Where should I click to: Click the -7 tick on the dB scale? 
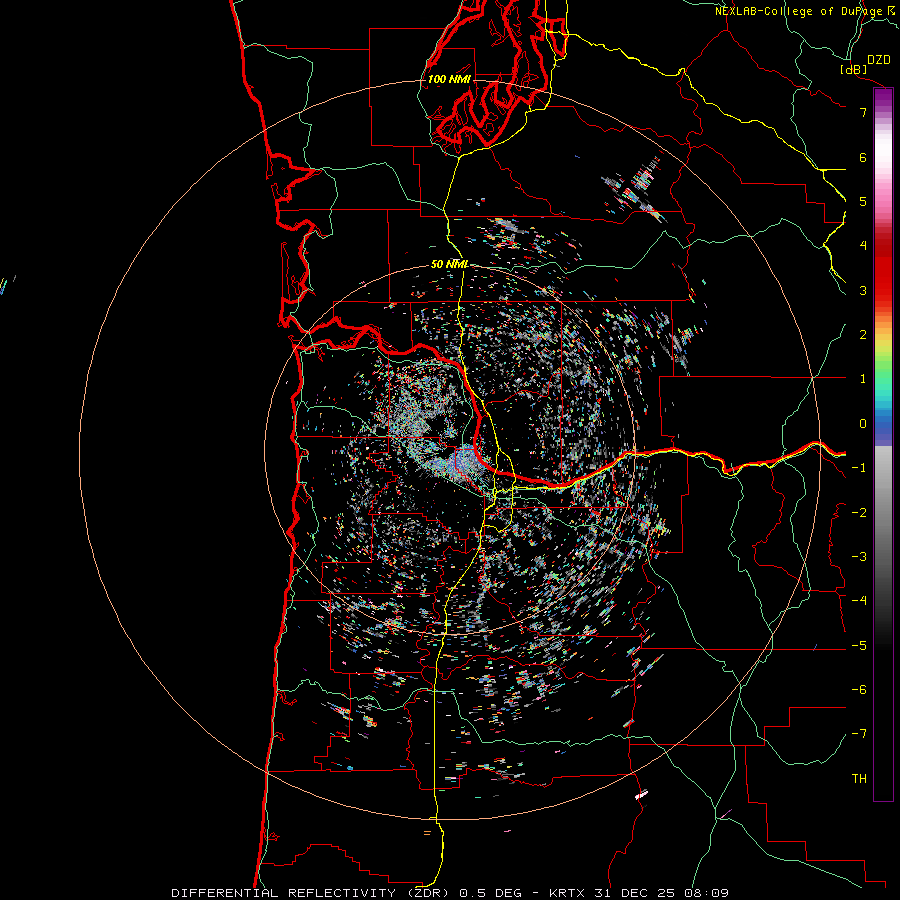click(859, 734)
